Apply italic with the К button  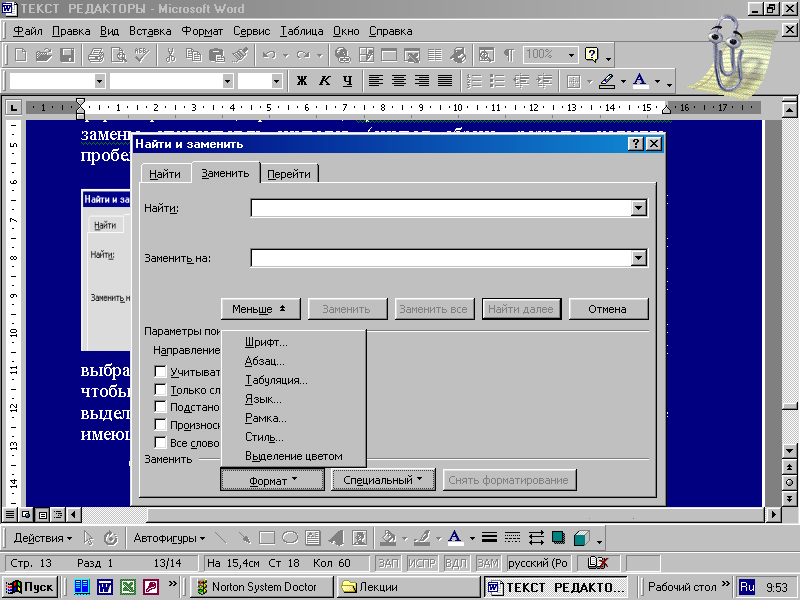(x=324, y=81)
